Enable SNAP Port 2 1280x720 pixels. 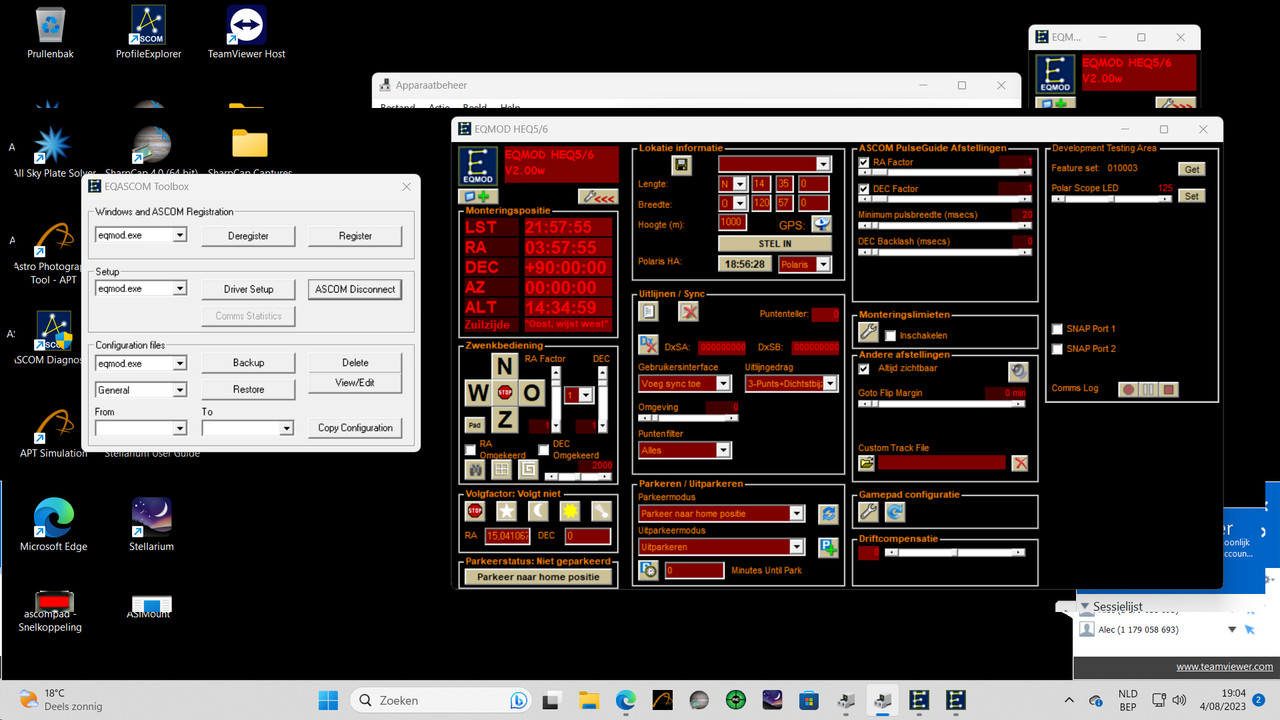(1057, 349)
